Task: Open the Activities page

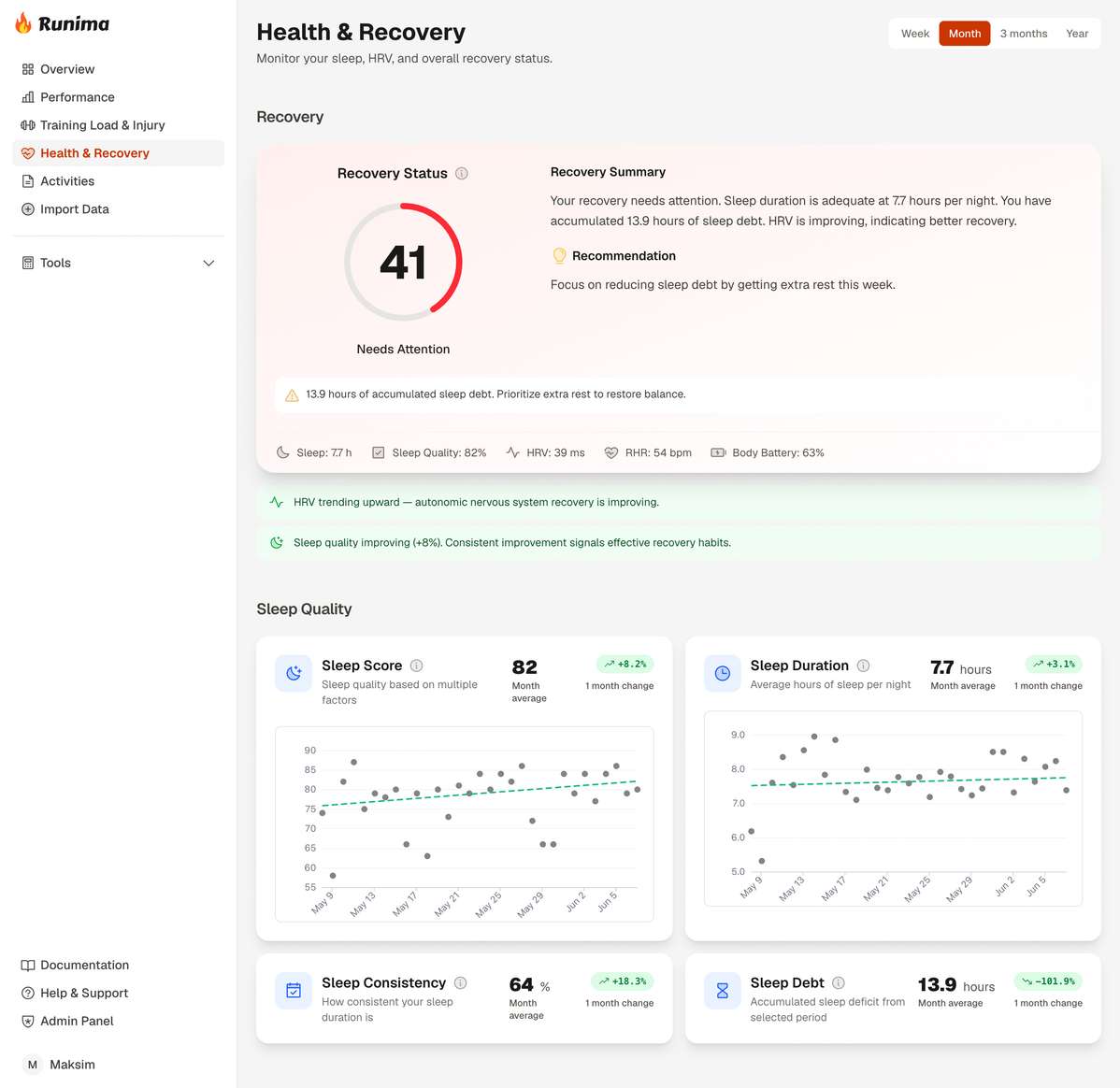Action: click(119, 181)
